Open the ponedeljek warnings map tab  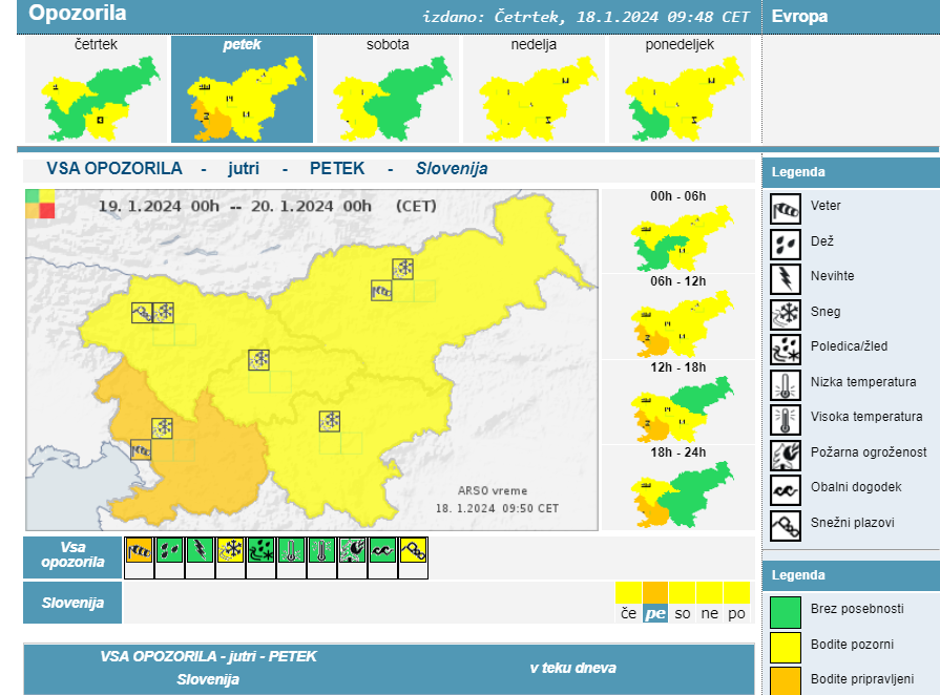coord(679,91)
